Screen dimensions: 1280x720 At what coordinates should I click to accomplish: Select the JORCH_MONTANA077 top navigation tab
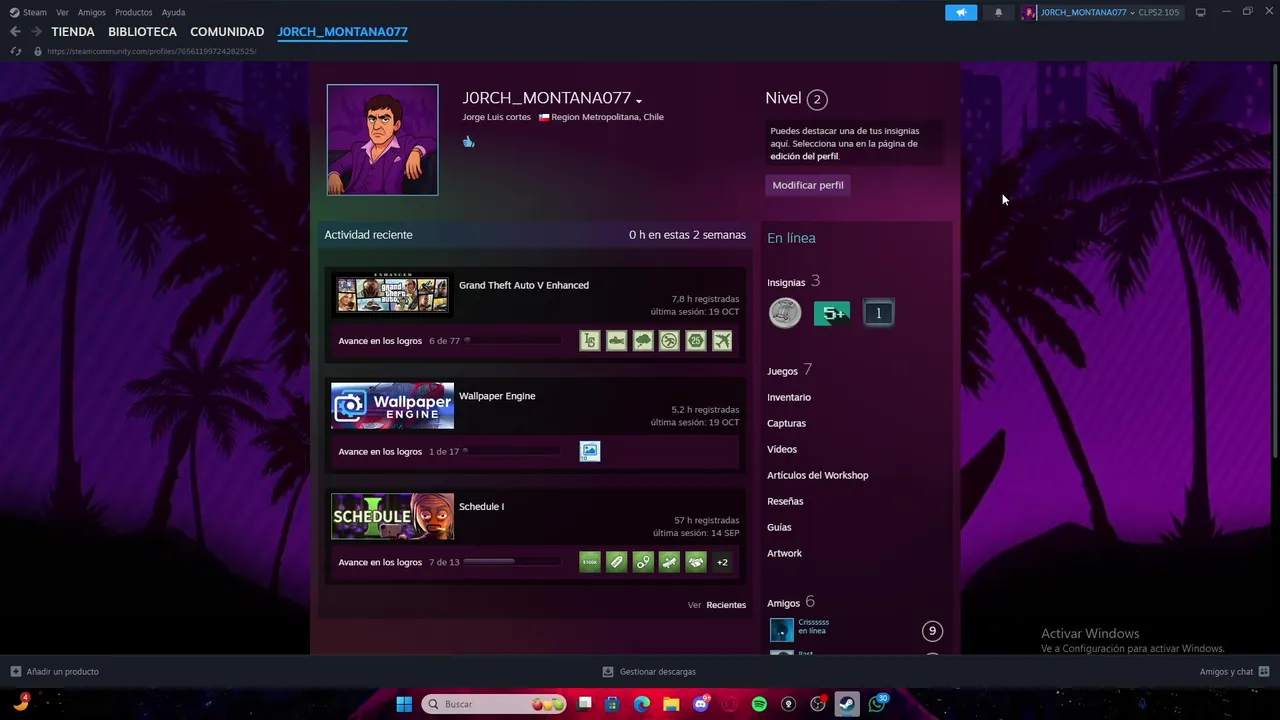[x=343, y=32]
